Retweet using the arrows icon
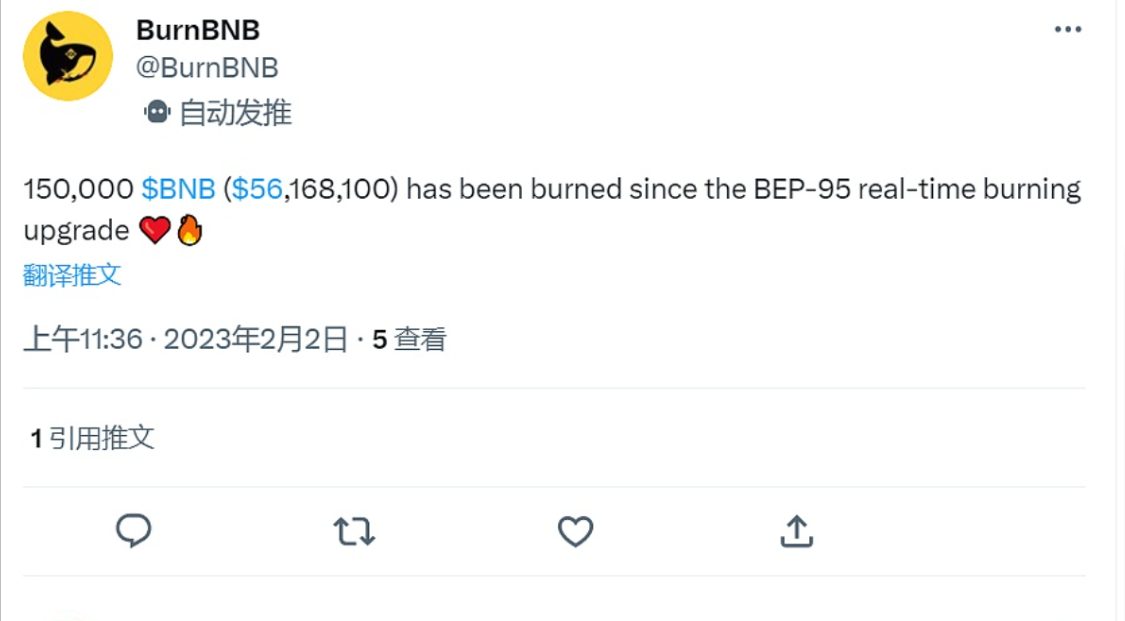The height and width of the screenshot is (621, 1125). click(354, 531)
